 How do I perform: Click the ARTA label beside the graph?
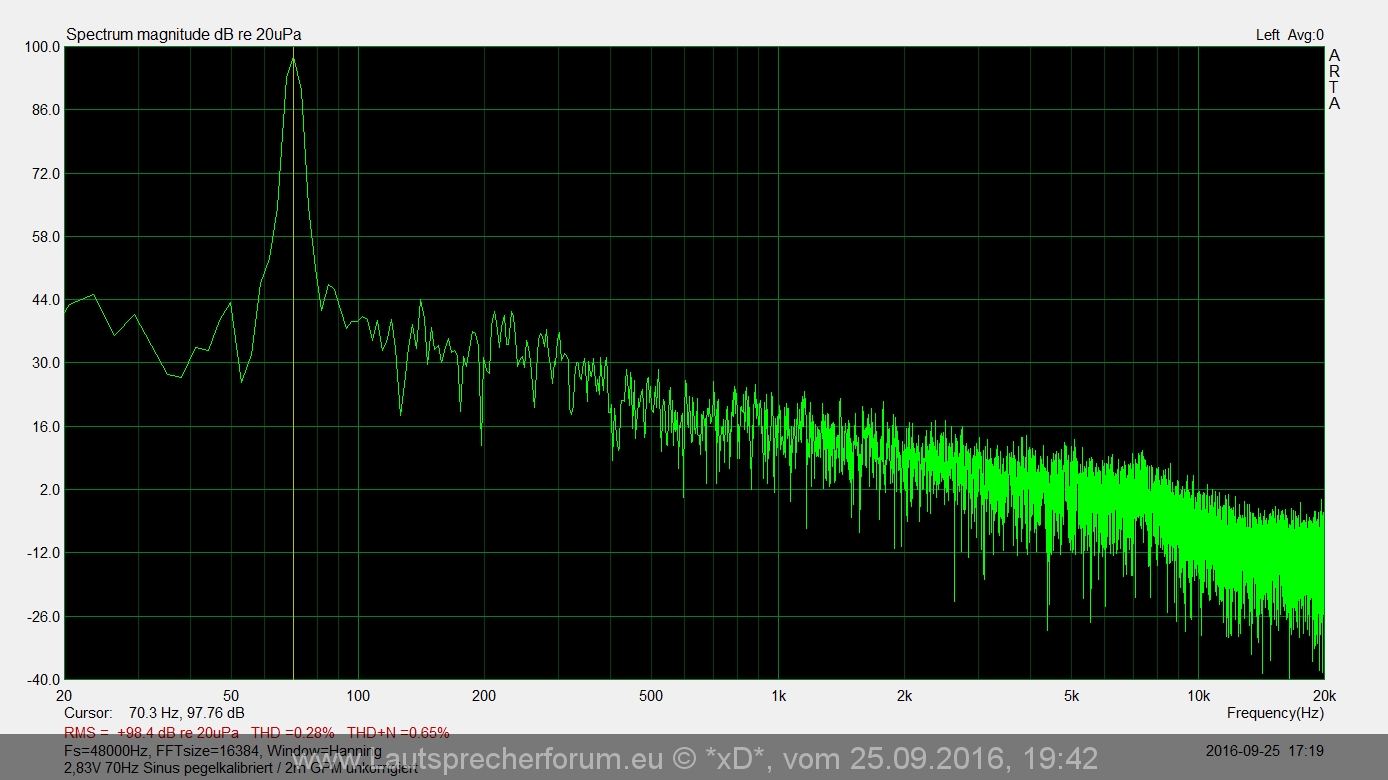1334,80
